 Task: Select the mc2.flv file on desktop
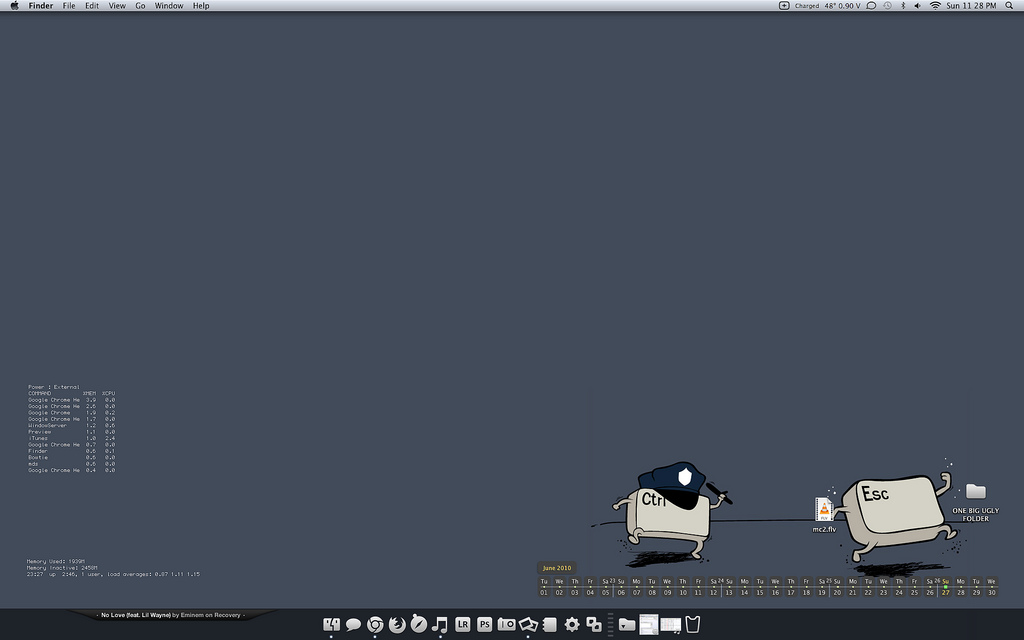[x=824, y=515]
